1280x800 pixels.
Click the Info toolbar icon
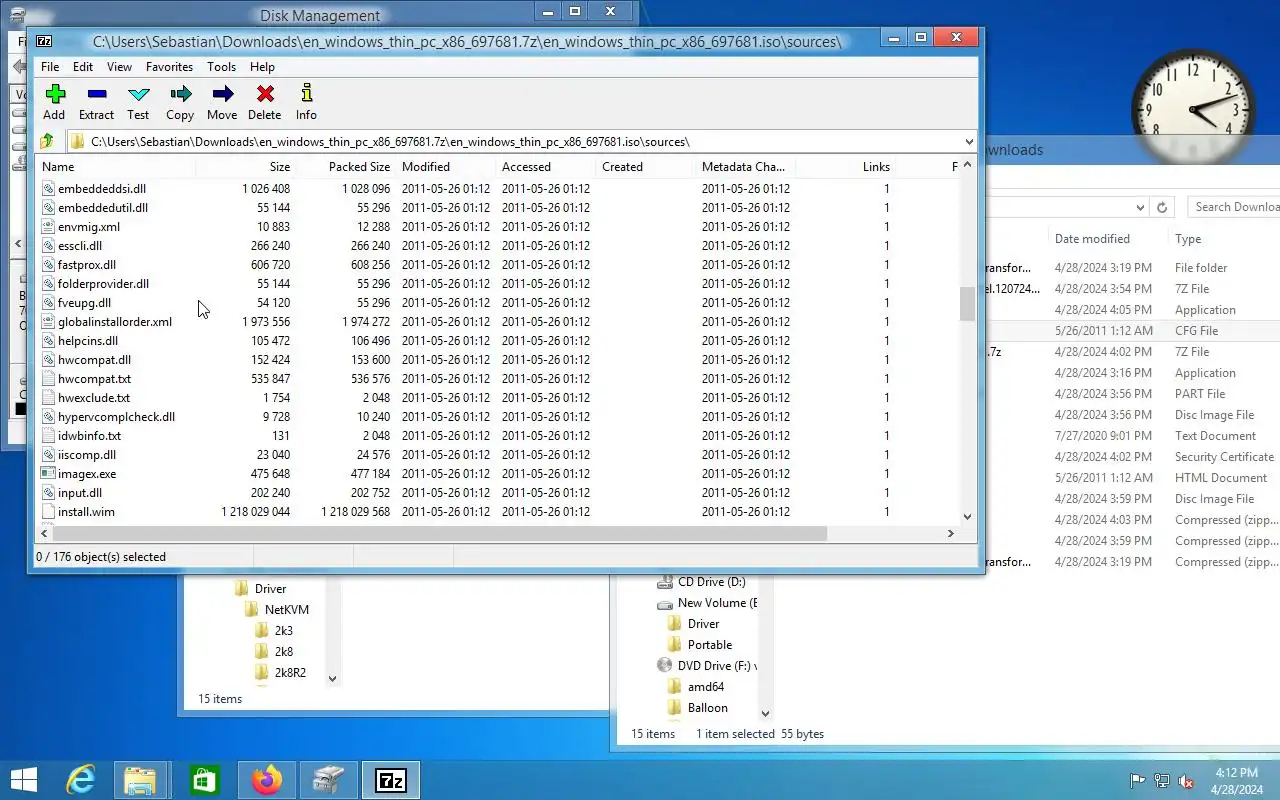click(x=307, y=93)
